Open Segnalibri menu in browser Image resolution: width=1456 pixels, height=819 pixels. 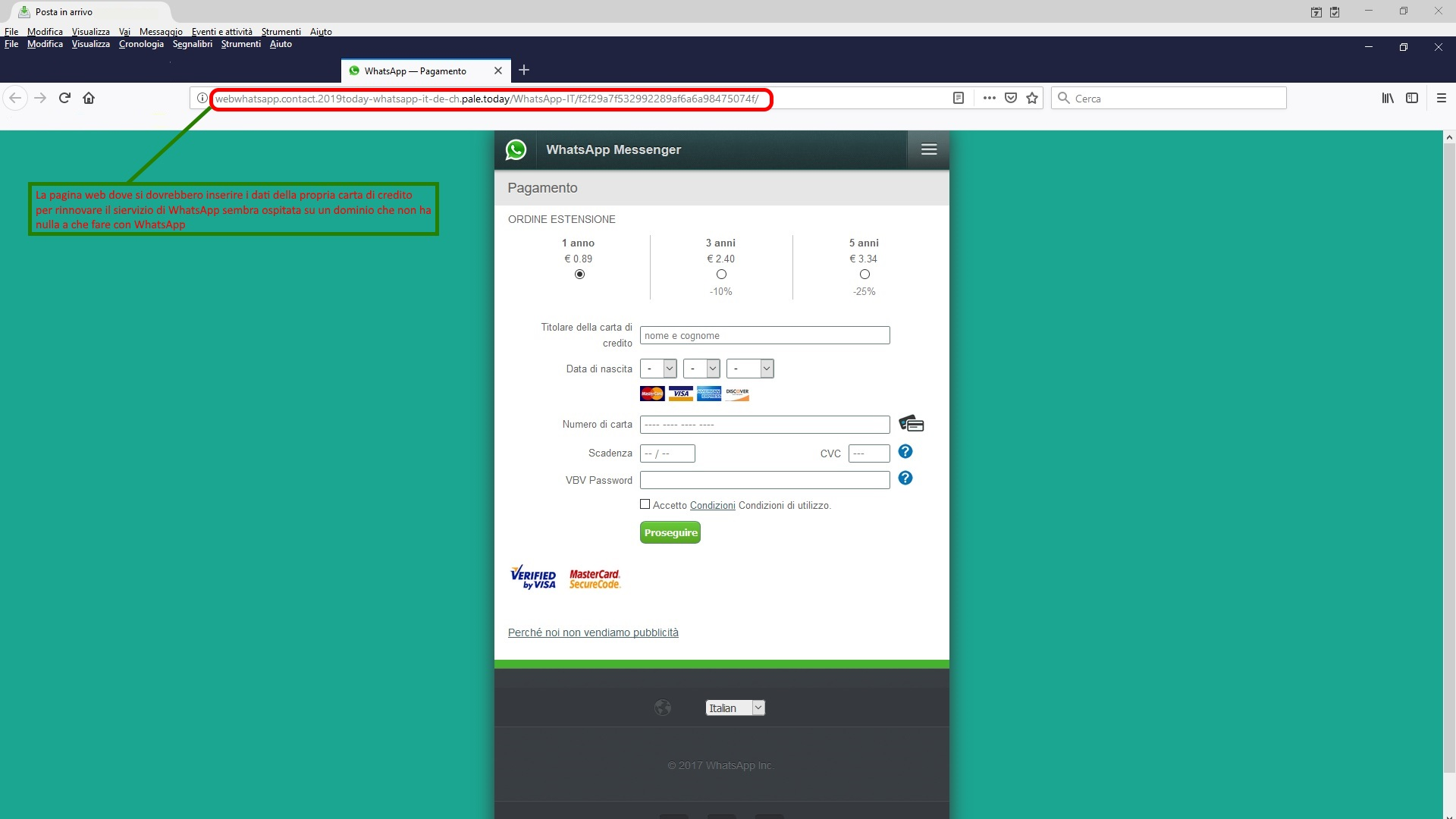tap(193, 44)
